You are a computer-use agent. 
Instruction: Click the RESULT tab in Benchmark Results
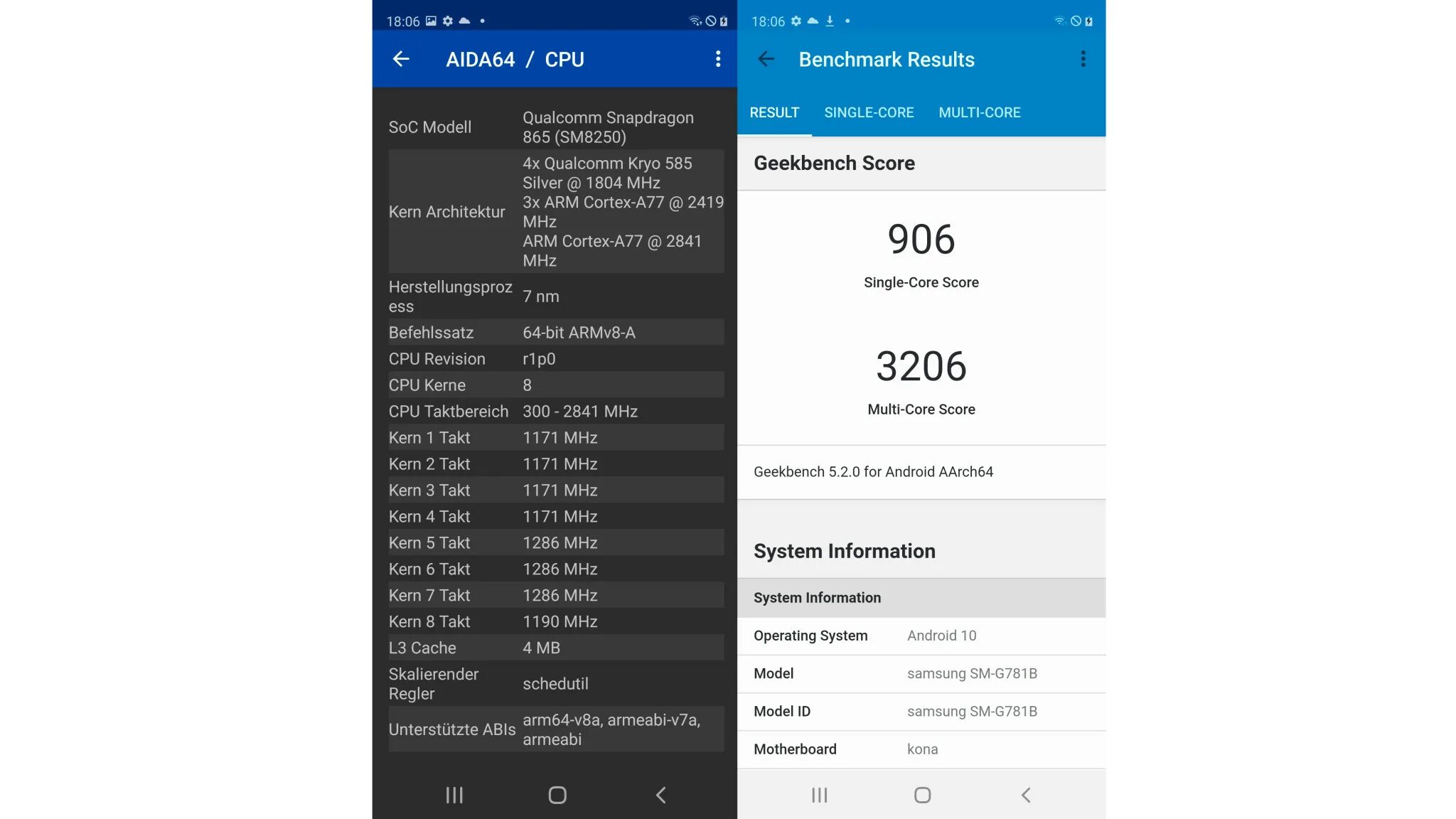coord(775,112)
